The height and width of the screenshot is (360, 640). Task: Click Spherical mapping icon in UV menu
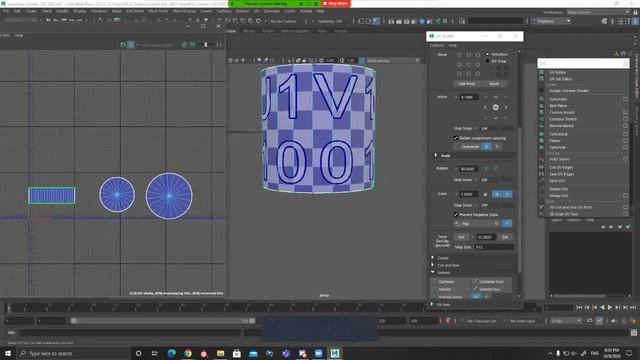click(x=542, y=147)
